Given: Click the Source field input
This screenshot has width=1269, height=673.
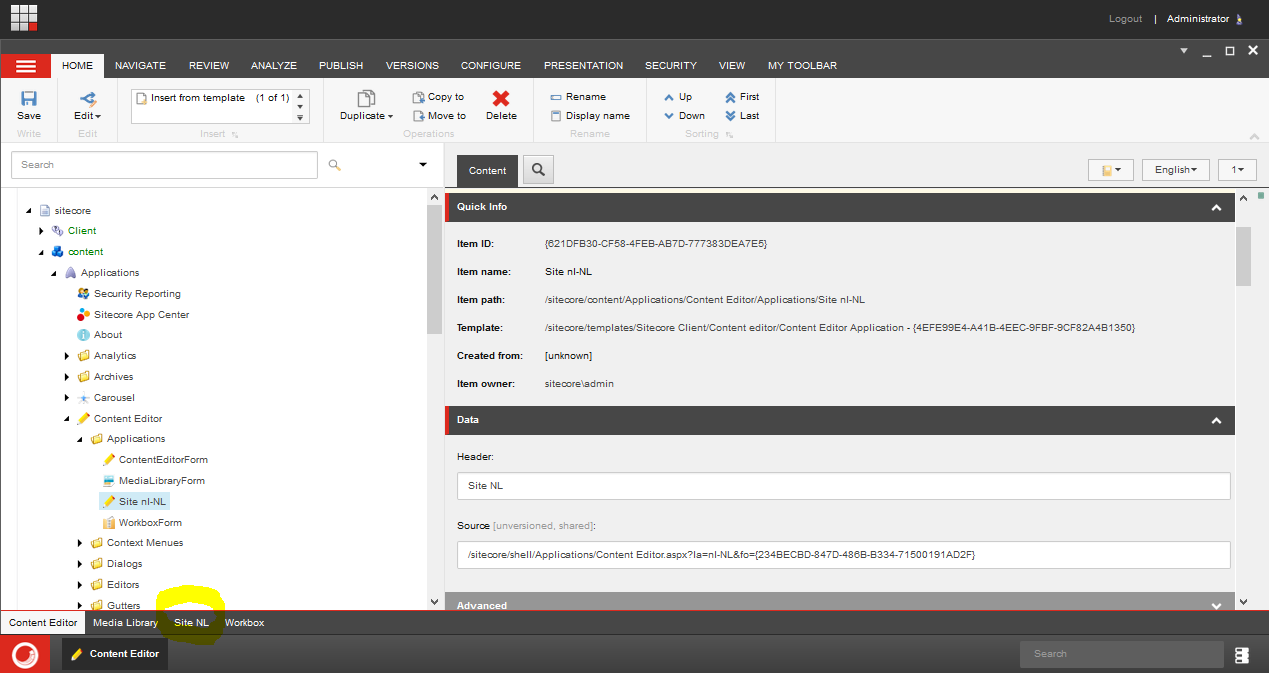Looking at the screenshot, I should pyautogui.click(x=844, y=555).
